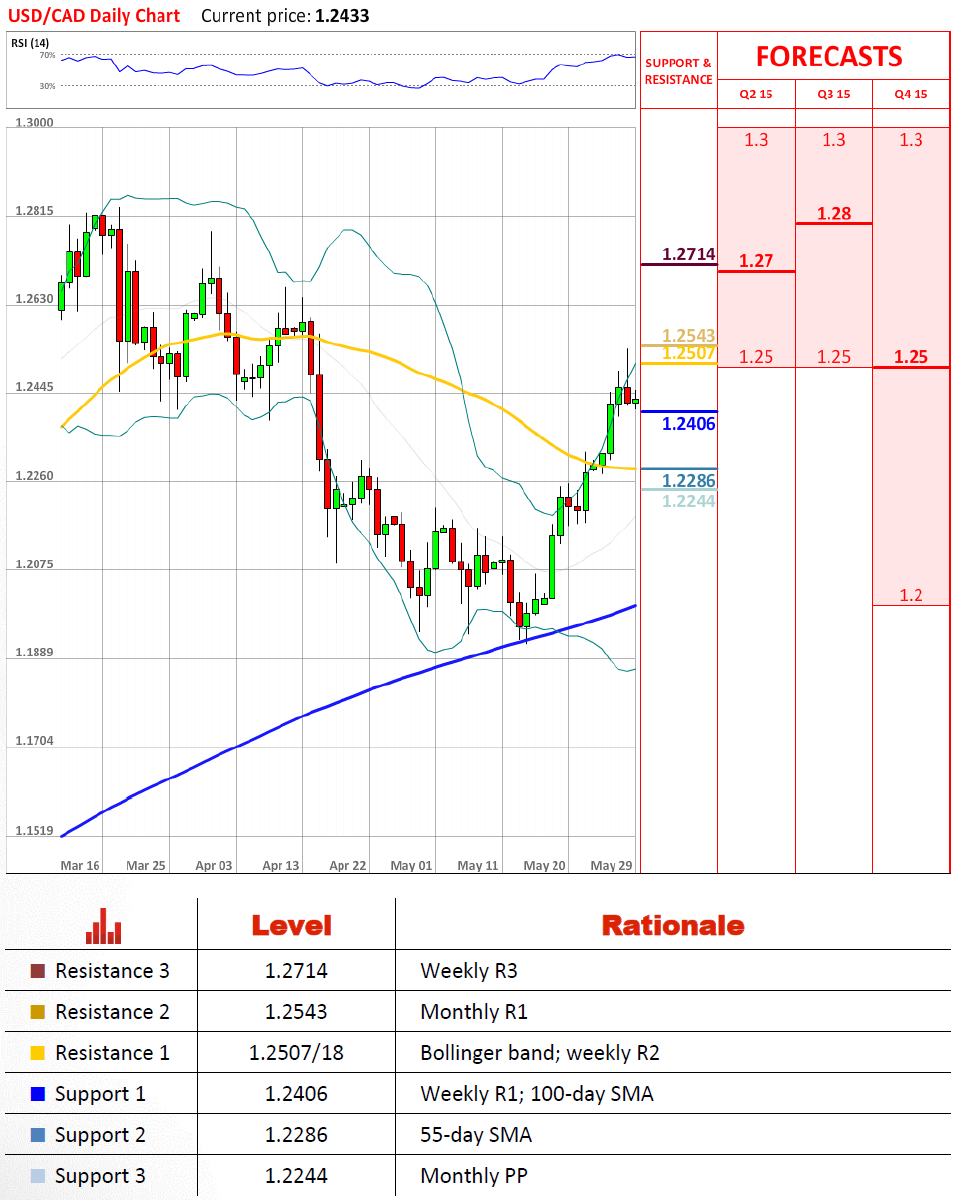Click the 1.2815 price axis label
This screenshot has width=968, height=1200.
pos(35,211)
